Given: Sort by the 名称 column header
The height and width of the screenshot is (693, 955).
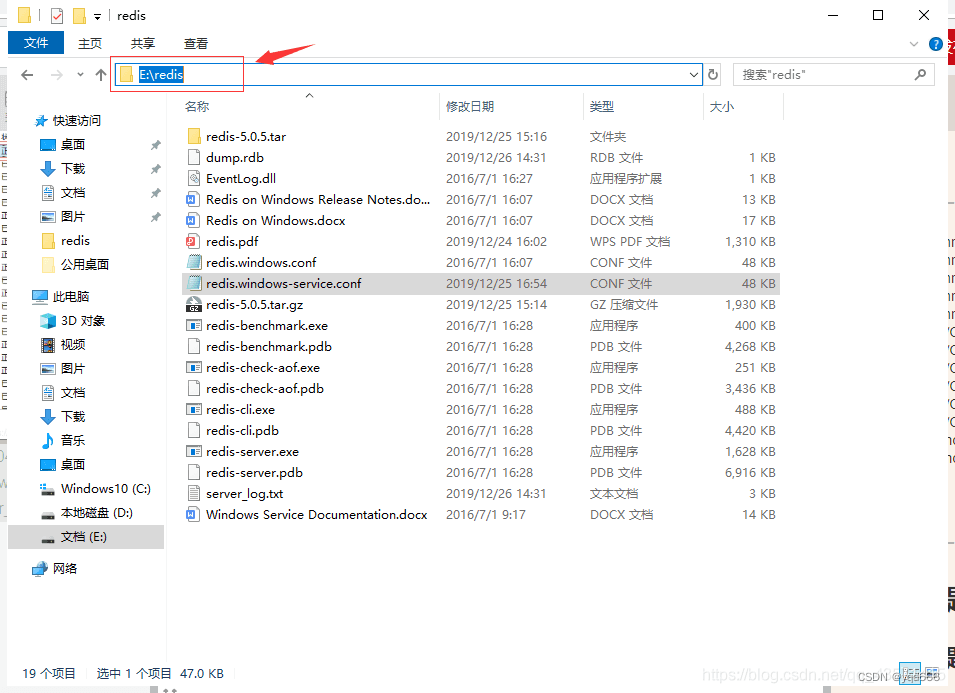Looking at the screenshot, I should click(197, 107).
